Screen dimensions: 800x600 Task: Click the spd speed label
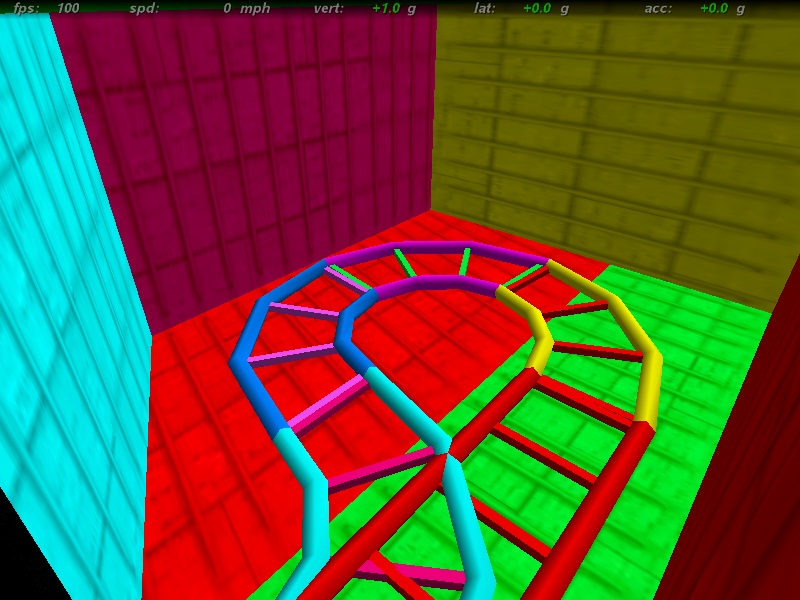143,8
